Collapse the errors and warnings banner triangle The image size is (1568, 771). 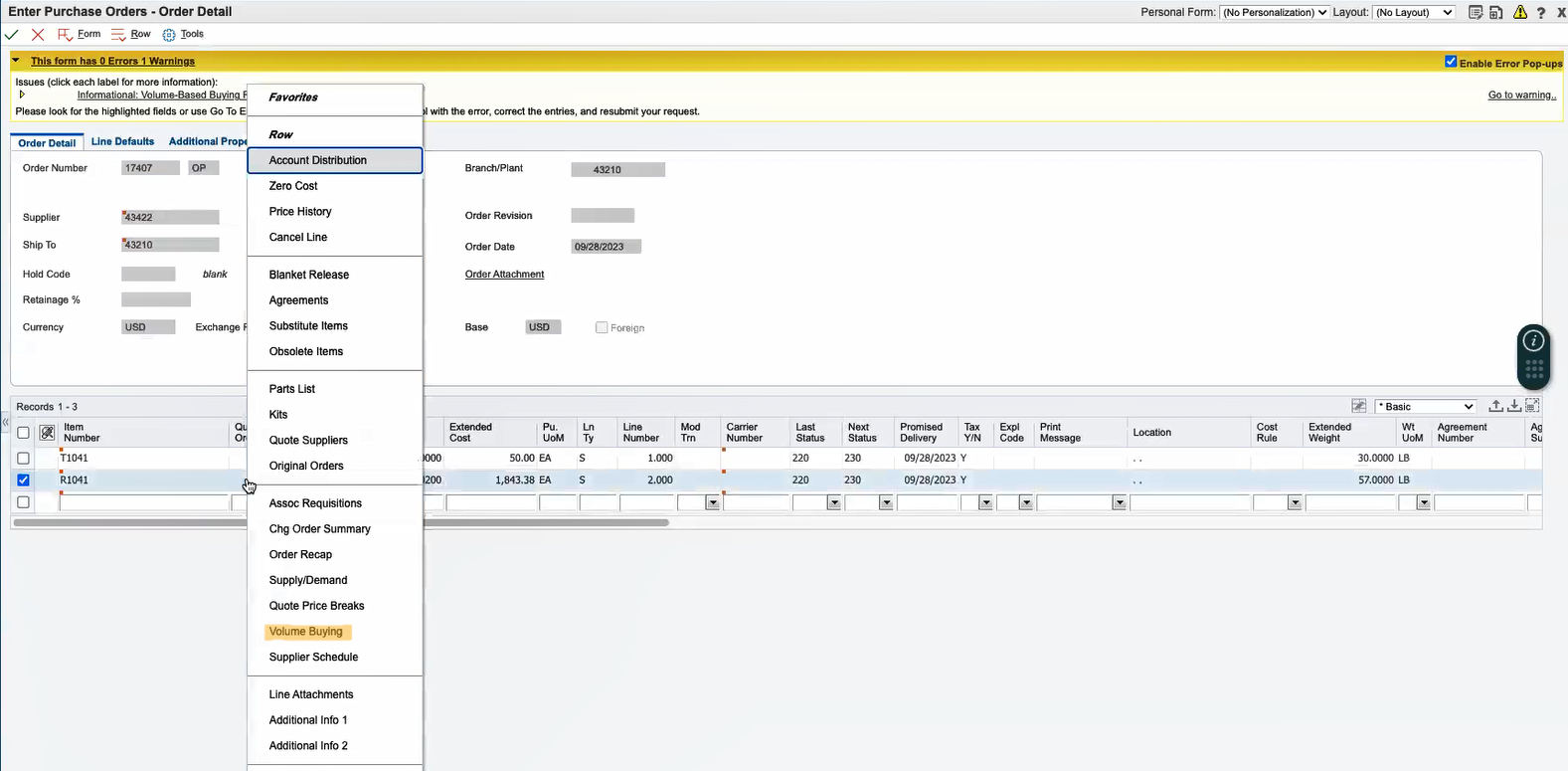16,61
